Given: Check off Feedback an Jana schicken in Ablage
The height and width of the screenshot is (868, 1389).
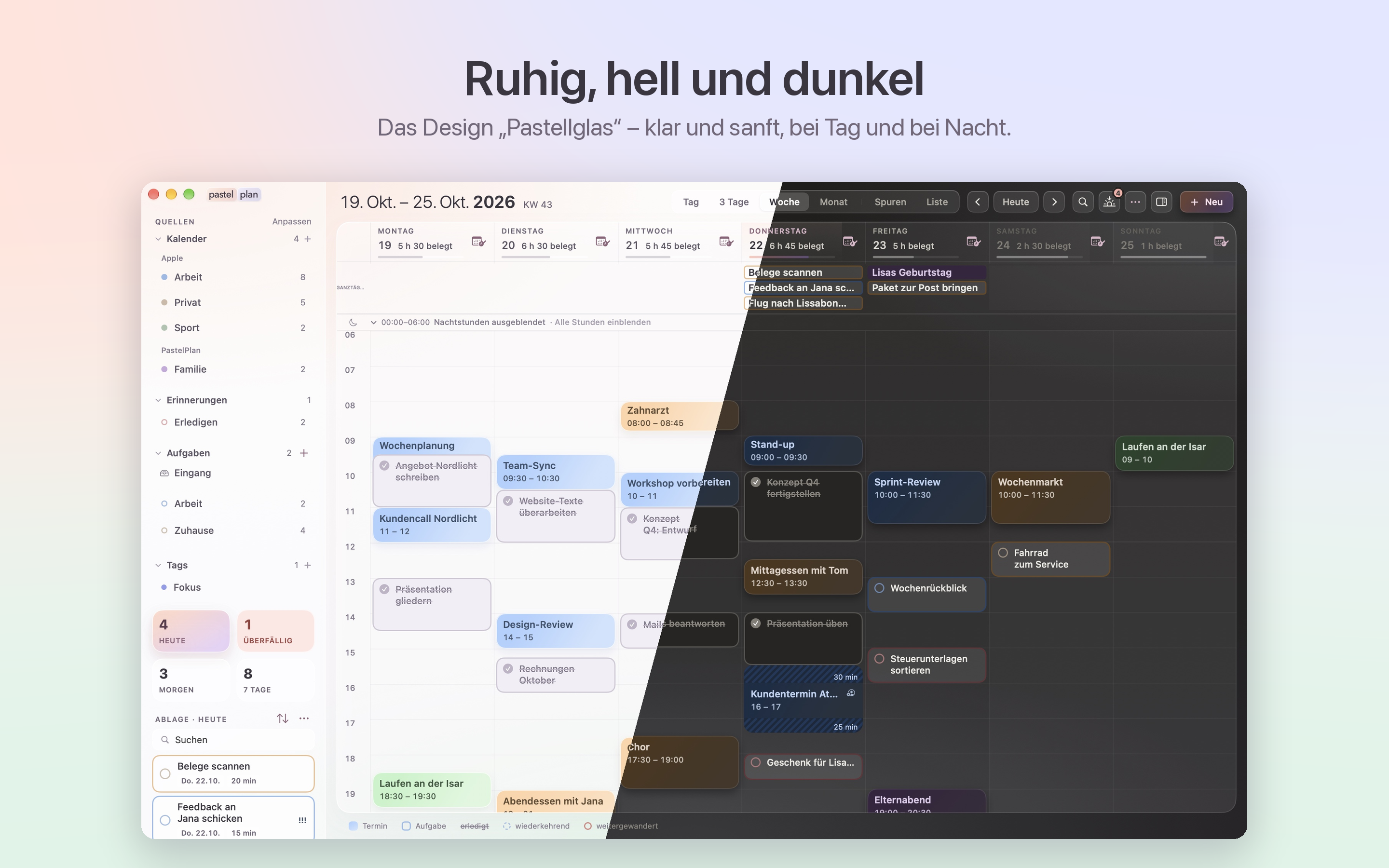Looking at the screenshot, I should tap(165, 820).
